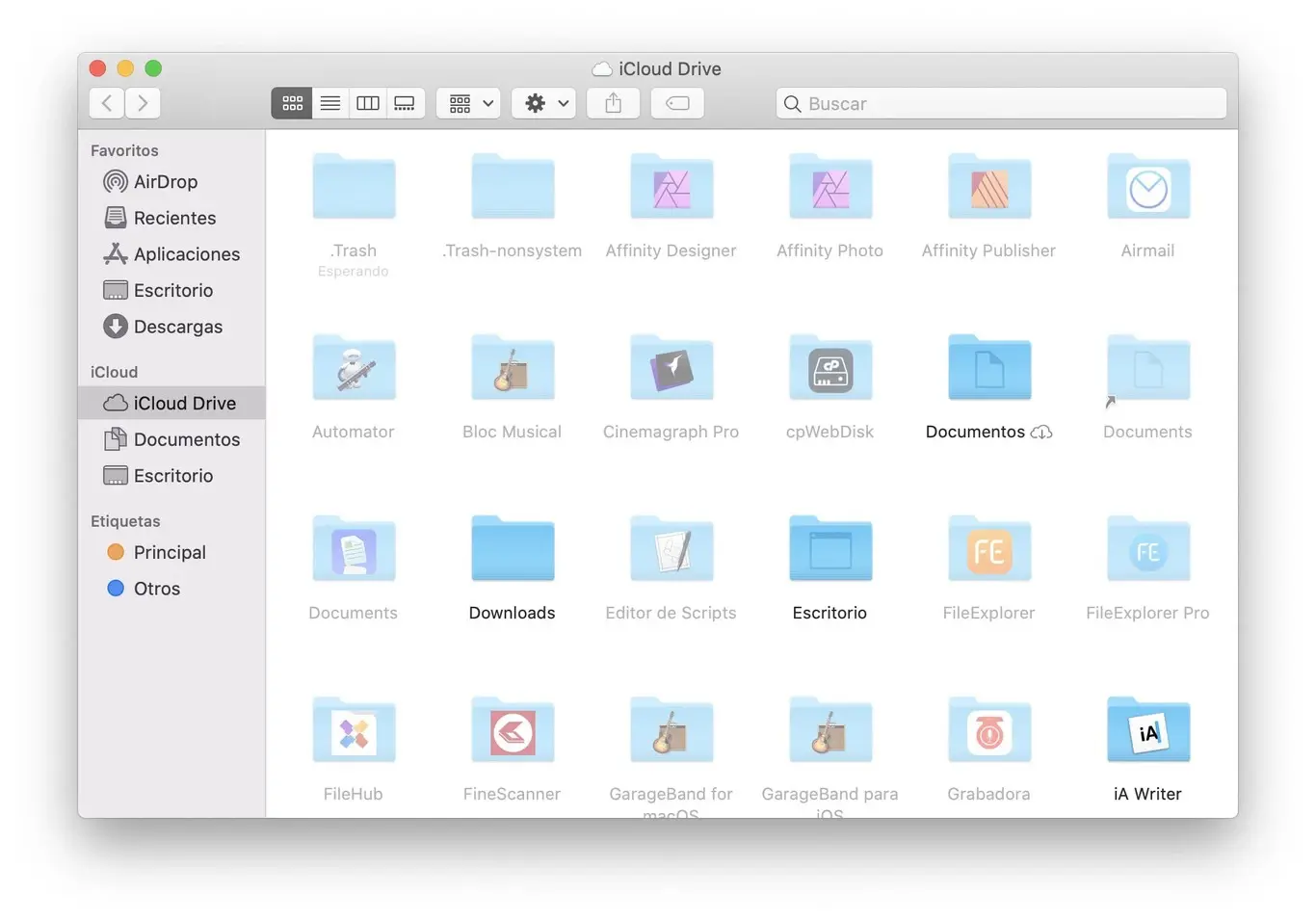
Task: Select the Documents alias folder with arrow
Action: 1148,368
